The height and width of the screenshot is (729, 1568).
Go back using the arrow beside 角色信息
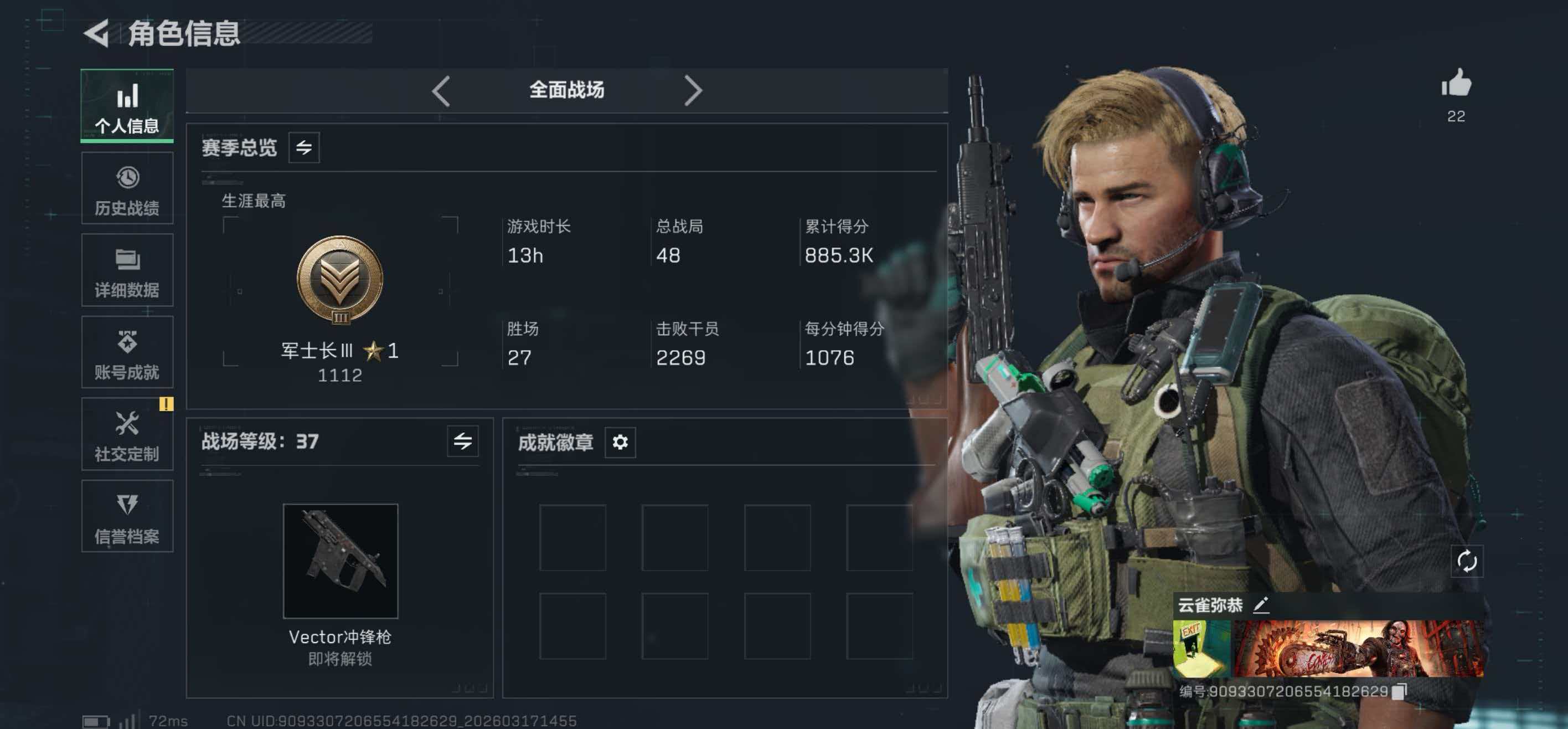(96, 33)
